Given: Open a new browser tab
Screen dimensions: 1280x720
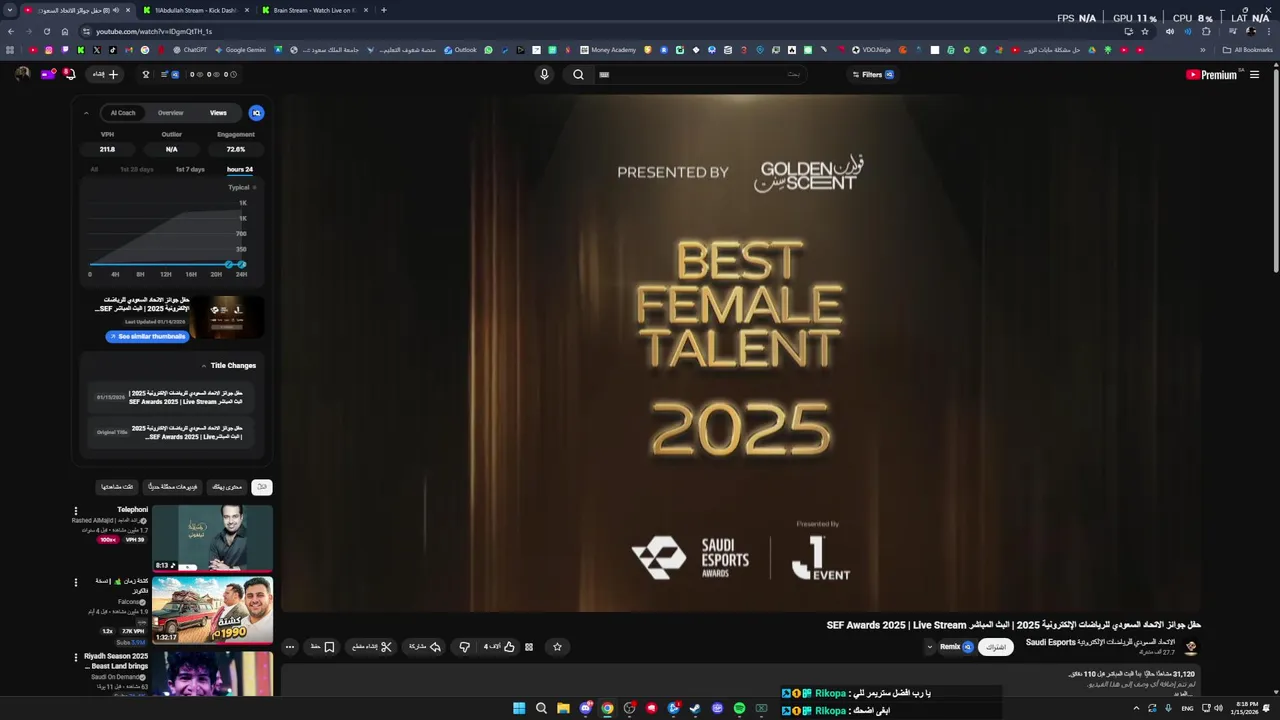Looking at the screenshot, I should pyautogui.click(x=384, y=10).
